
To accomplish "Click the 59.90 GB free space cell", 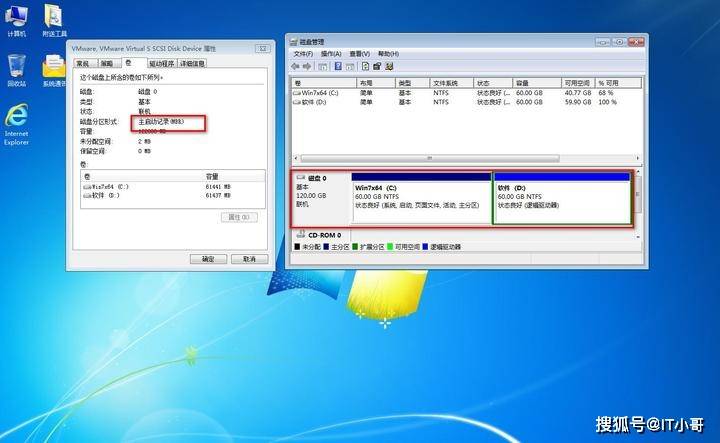I will [578, 102].
